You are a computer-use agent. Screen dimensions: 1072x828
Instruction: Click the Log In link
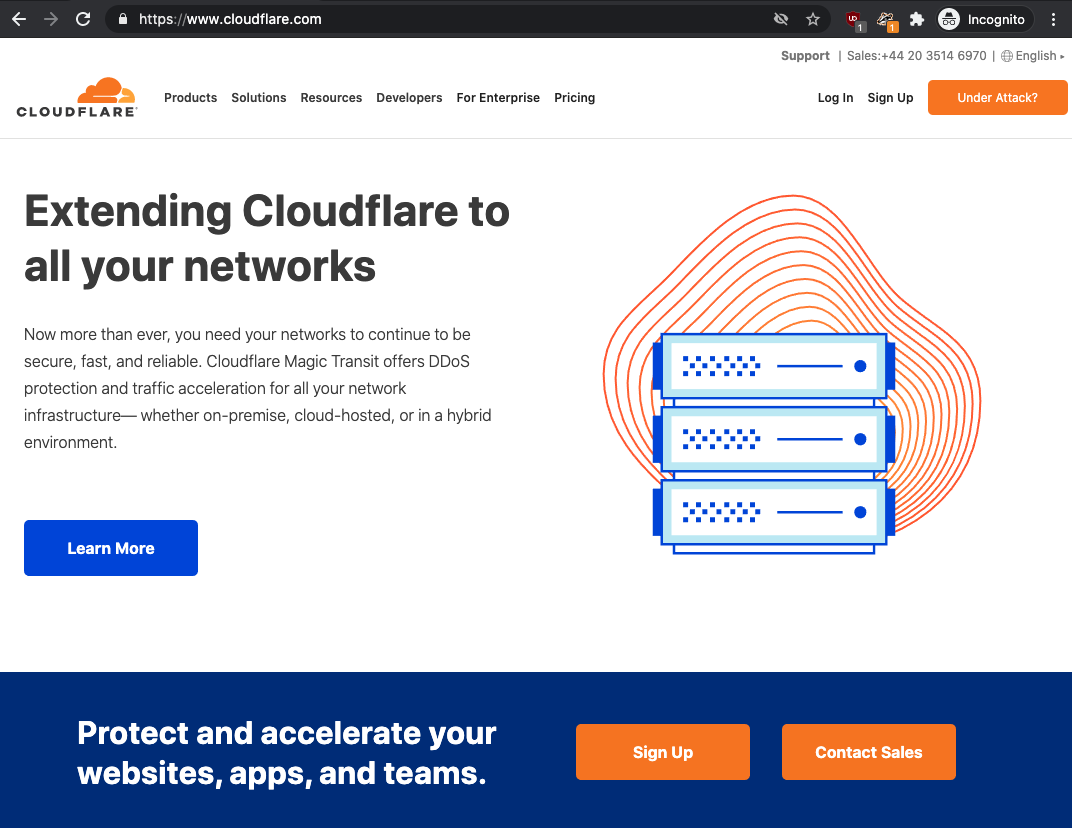tap(835, 98)
